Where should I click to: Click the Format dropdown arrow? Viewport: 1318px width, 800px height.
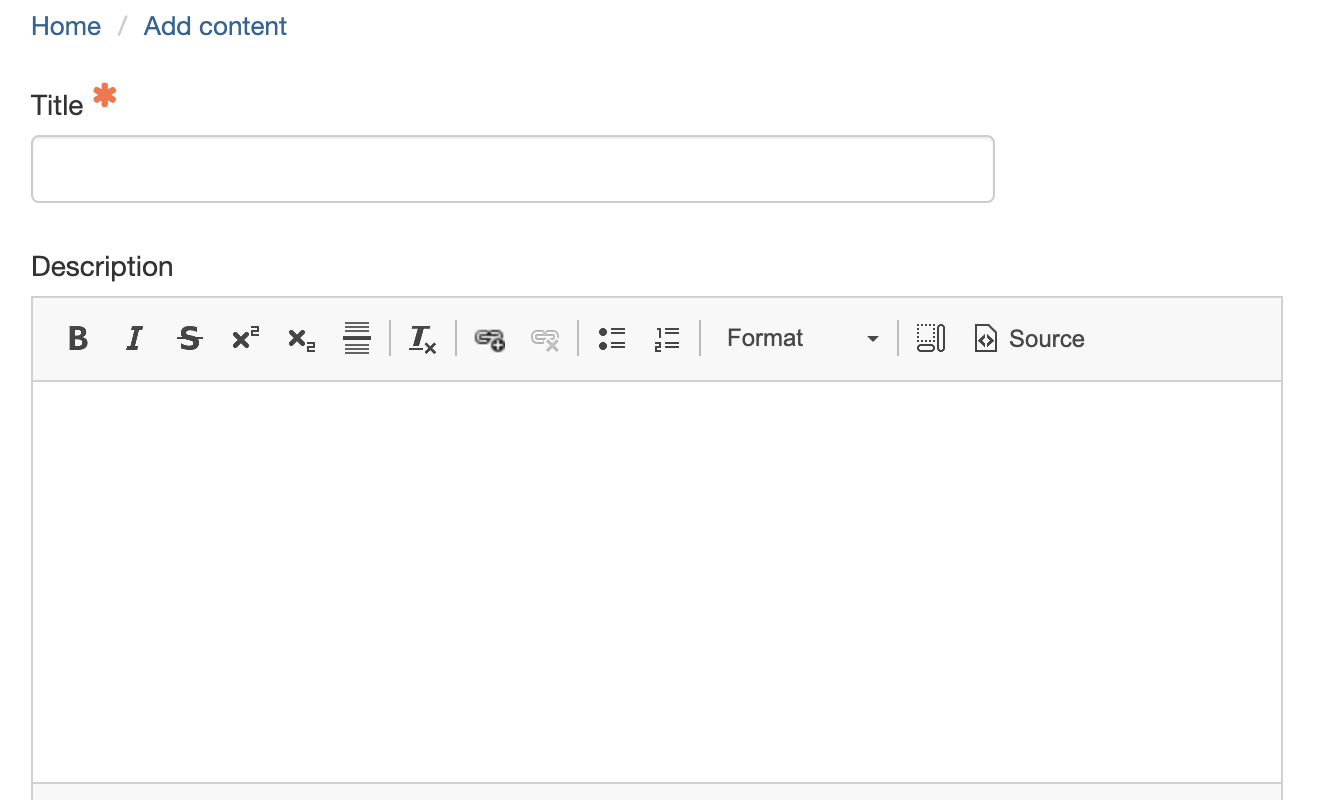point(871,338)
